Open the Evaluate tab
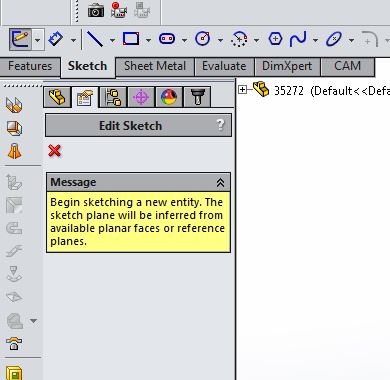The width and height of the screenshot is (390, 380). pos(224,66)
